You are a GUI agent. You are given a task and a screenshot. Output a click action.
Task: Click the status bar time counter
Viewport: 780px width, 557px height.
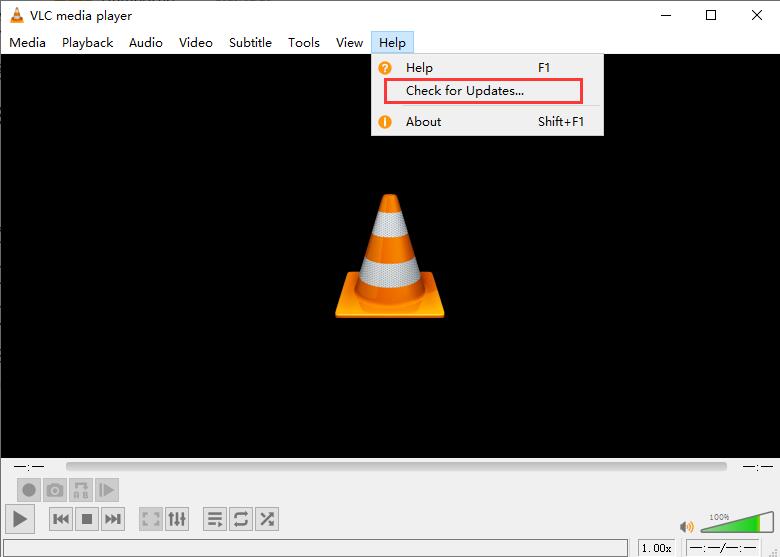pos(723,548)
